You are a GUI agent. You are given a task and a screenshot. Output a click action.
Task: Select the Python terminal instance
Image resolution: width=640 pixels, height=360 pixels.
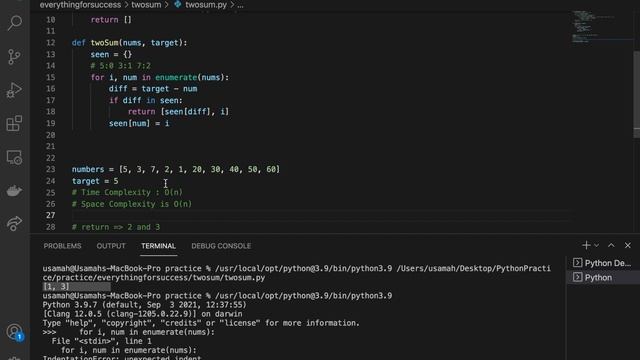(x=602, y=278)
